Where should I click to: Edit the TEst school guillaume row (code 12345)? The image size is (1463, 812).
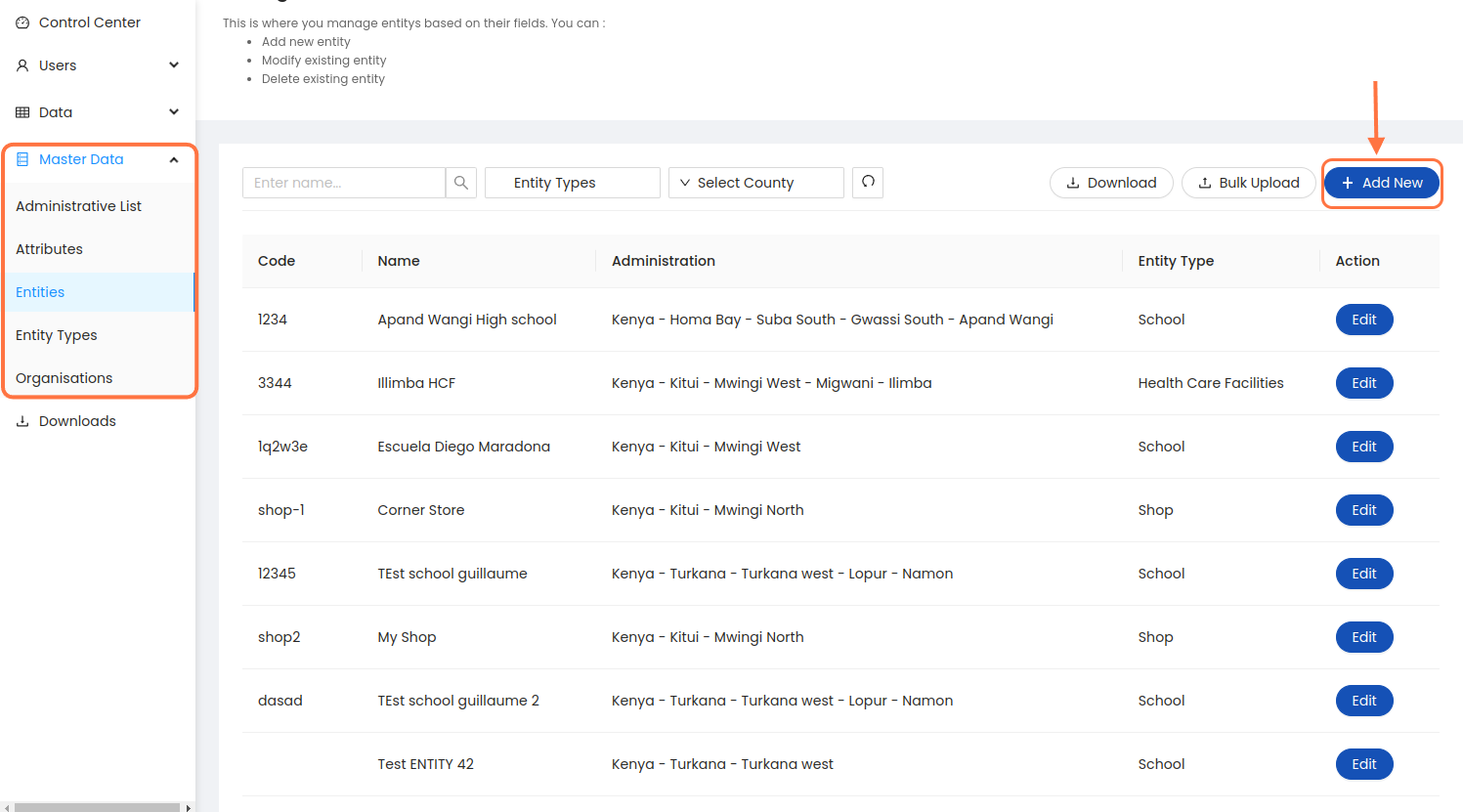tap(1364, 574)
